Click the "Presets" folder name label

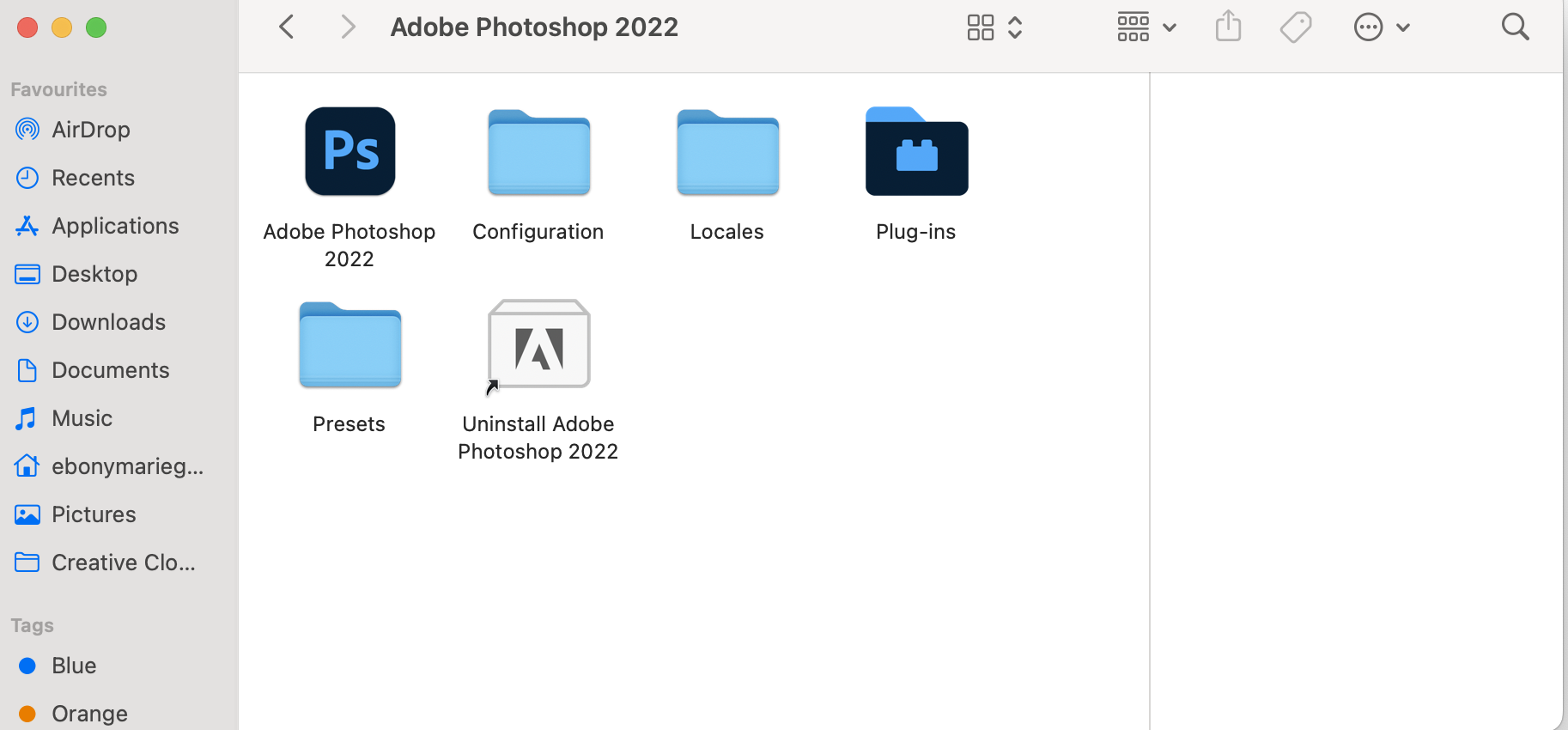[x=349, y=424]
